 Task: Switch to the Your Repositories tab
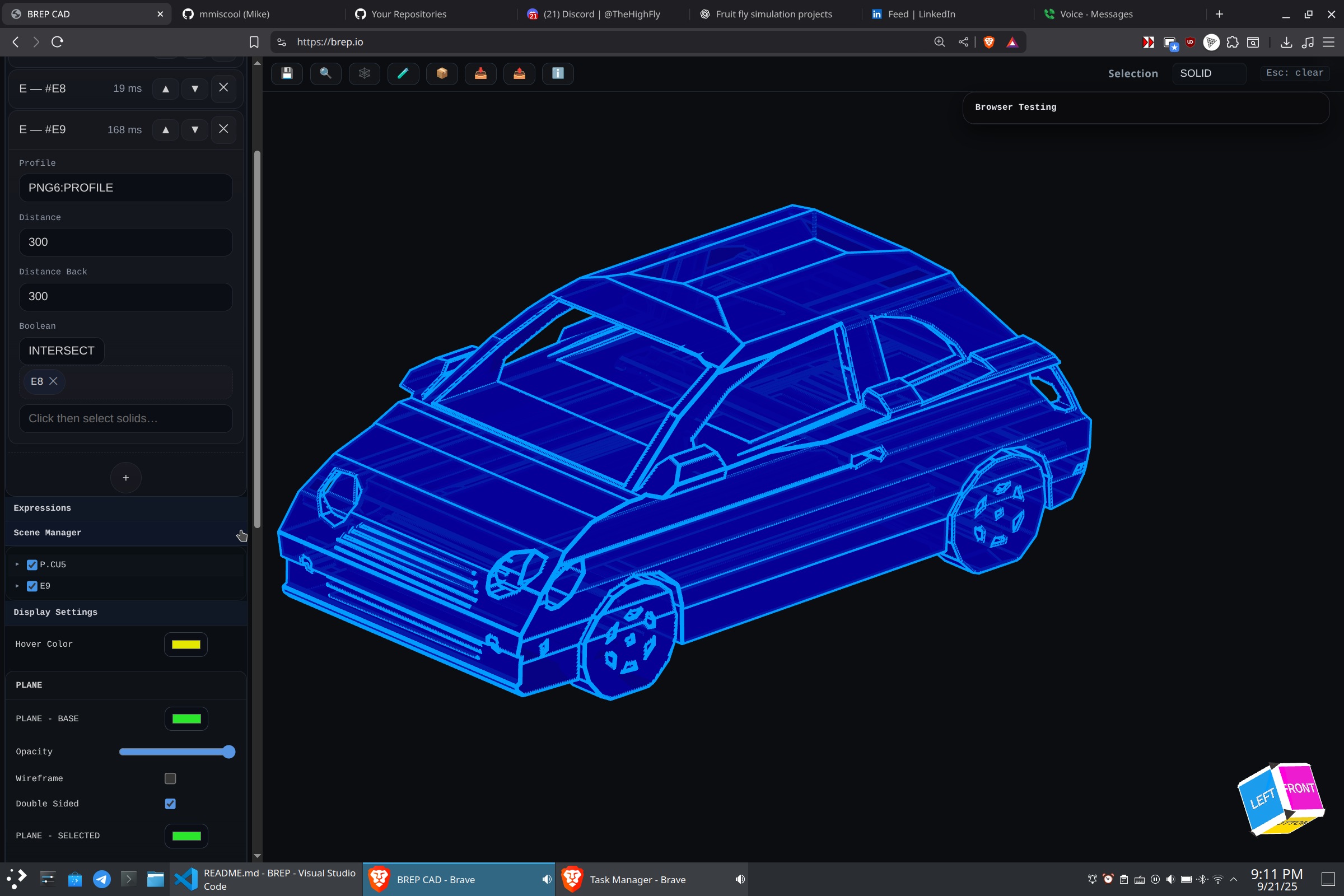pos(408,13)
